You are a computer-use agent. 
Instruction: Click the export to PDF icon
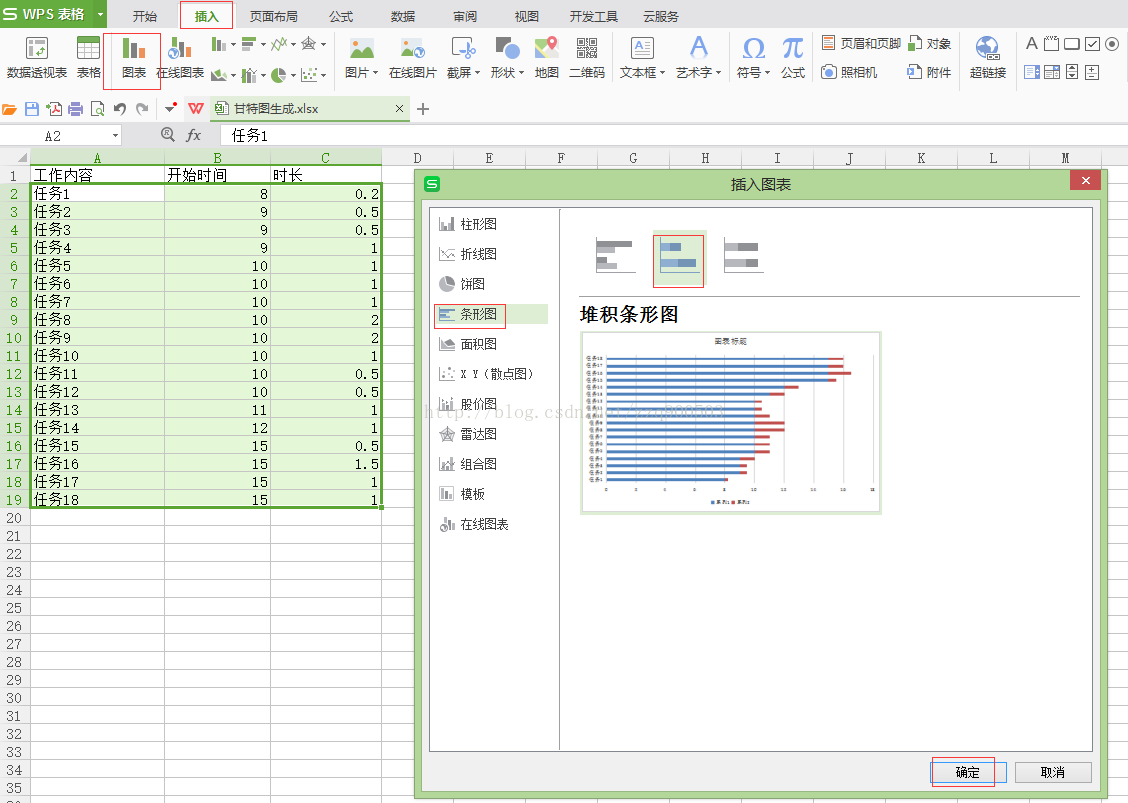point(54,109)
